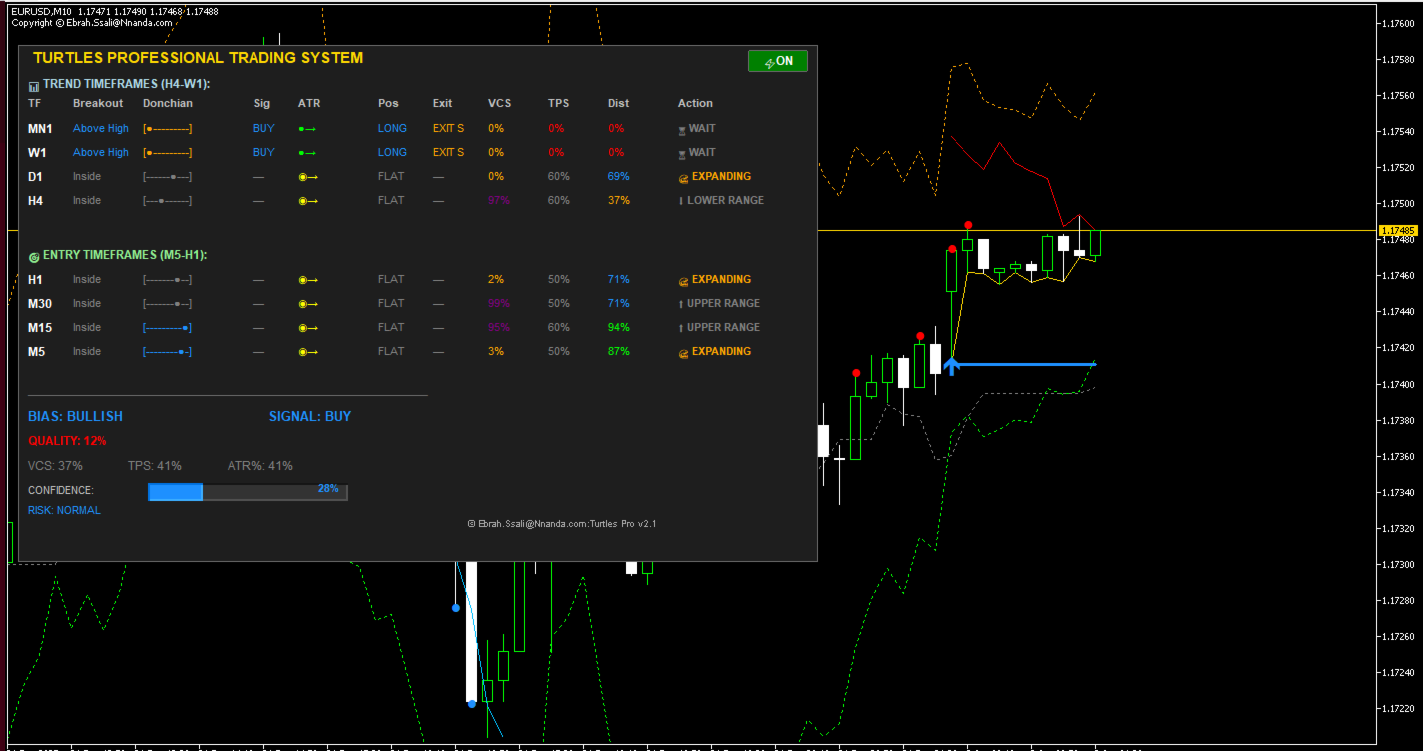Viewport: 1423px width, 751px height.
Task: Click the EURUSD,M10 chart title text
Action: point(42,10)
